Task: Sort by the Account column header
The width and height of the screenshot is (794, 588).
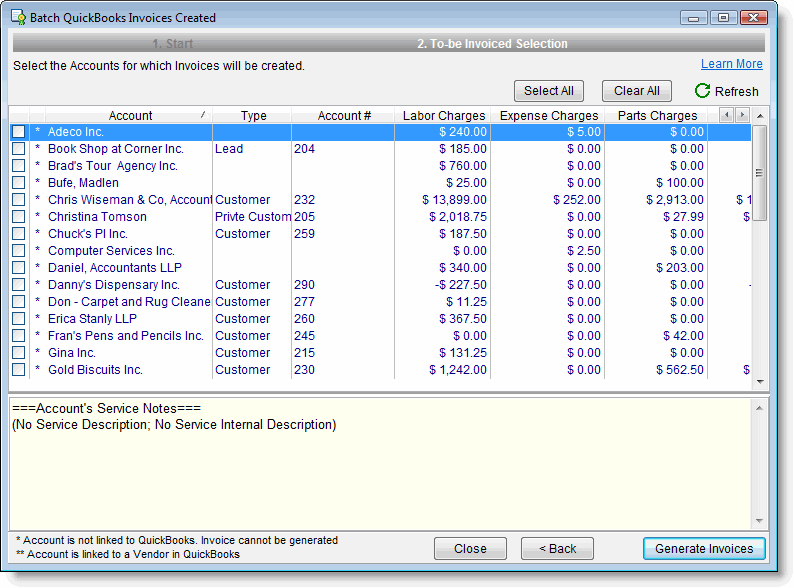Action: (x=130, y=116)
